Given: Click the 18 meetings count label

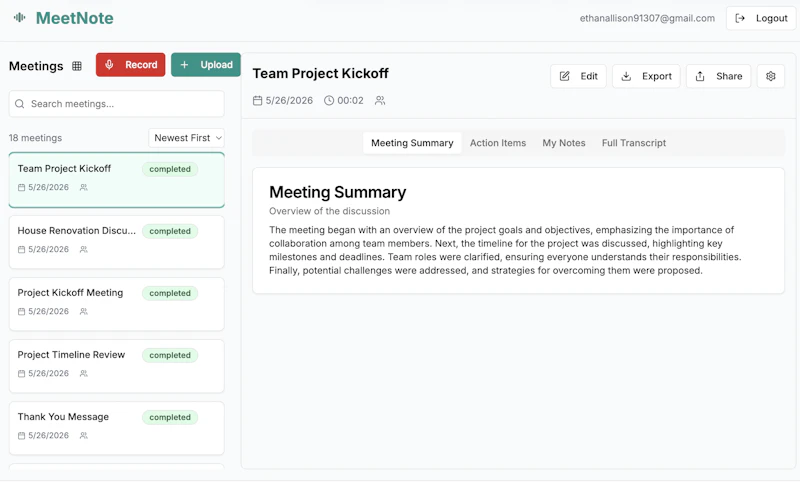Looking at the screenshot, I should click(35, 138).
